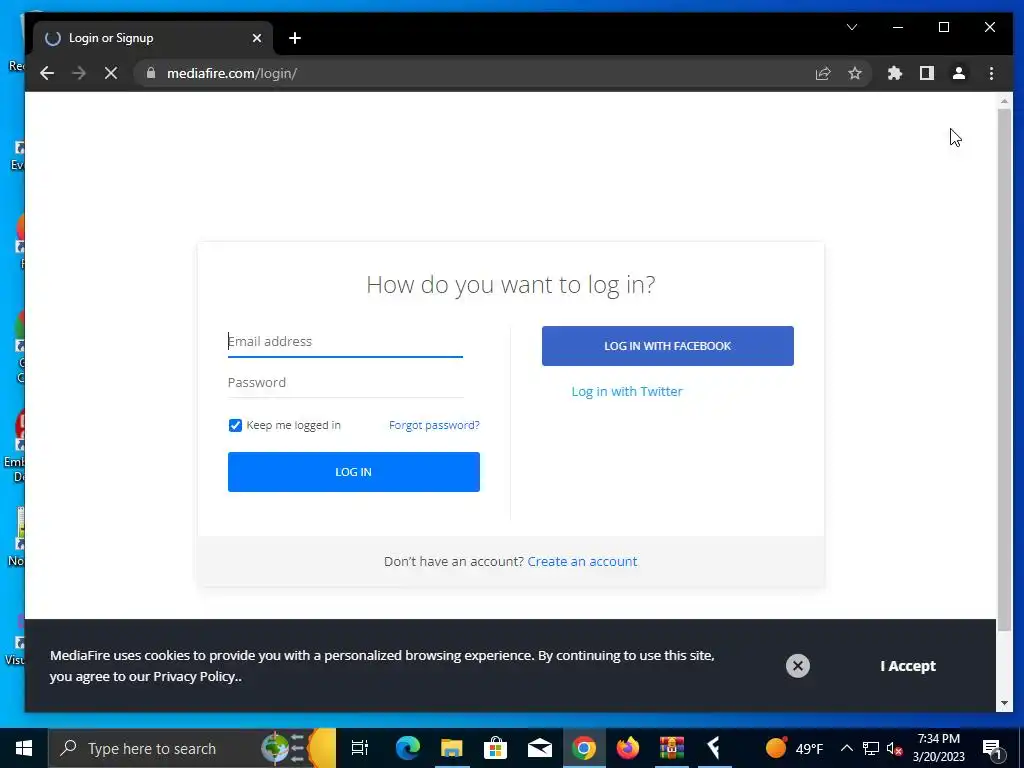Click the blue LOG IN button
Screen dimensions: 1024x768
click(x=354, y=472)
